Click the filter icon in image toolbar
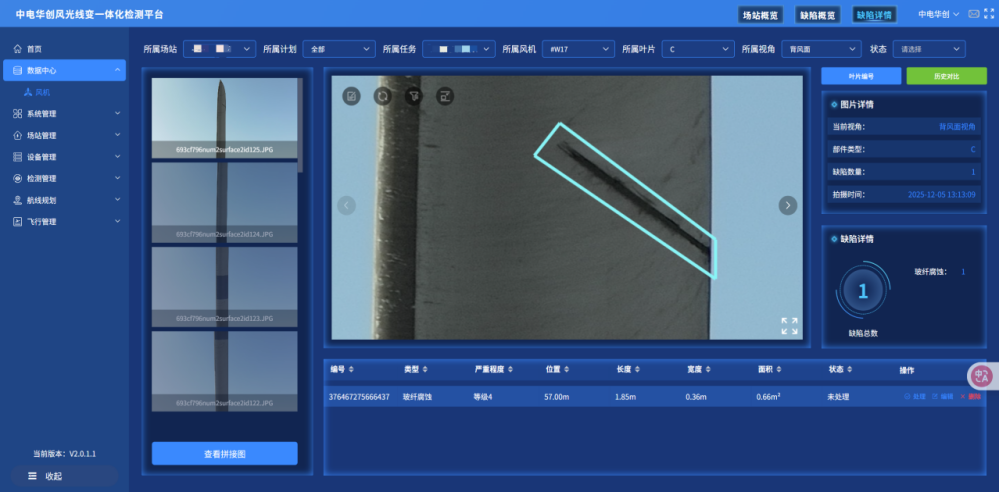 click(x=414, y=96)
